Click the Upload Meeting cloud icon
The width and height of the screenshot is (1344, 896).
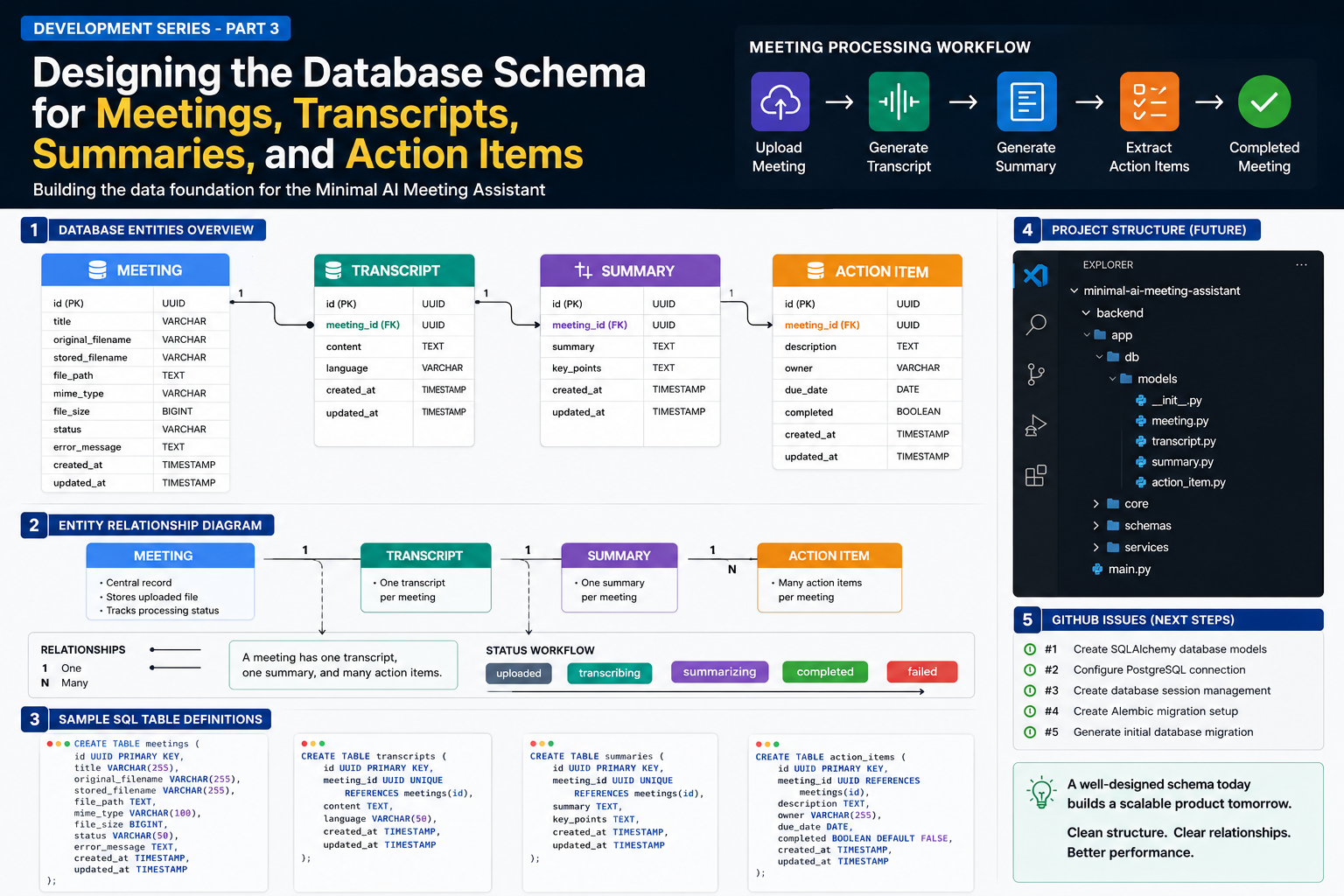(x=780, y=101)
